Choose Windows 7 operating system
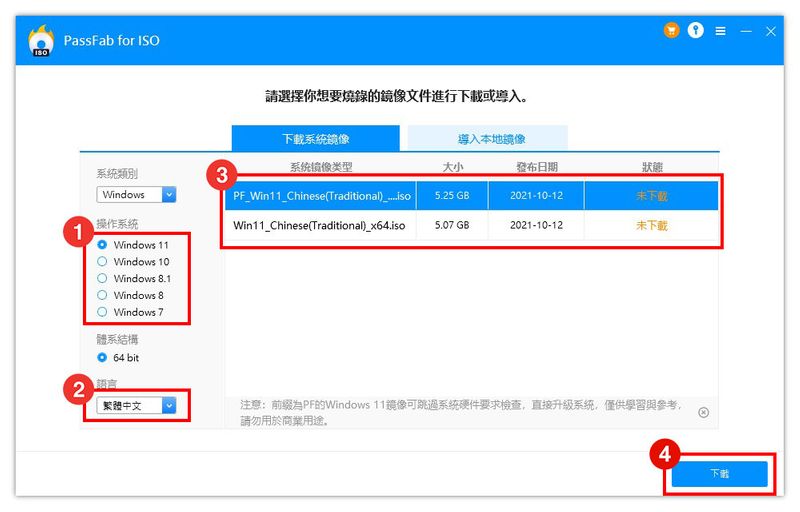 point(102,312)
